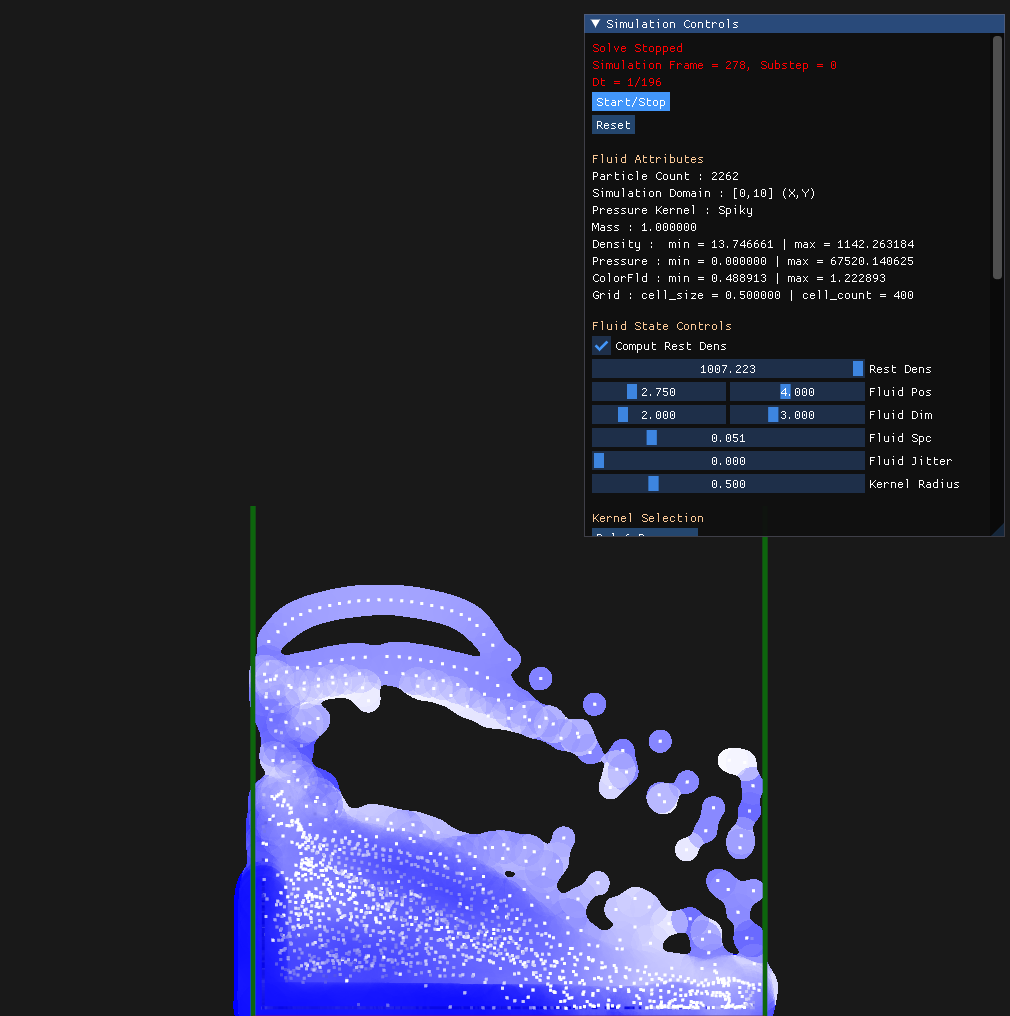
Task: Click the Density min/max readout line
Action: tap(753, 244)
